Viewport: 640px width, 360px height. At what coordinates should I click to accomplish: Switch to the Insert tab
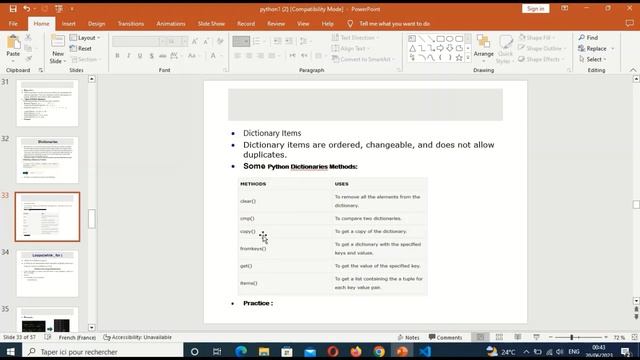click(69, 24)
